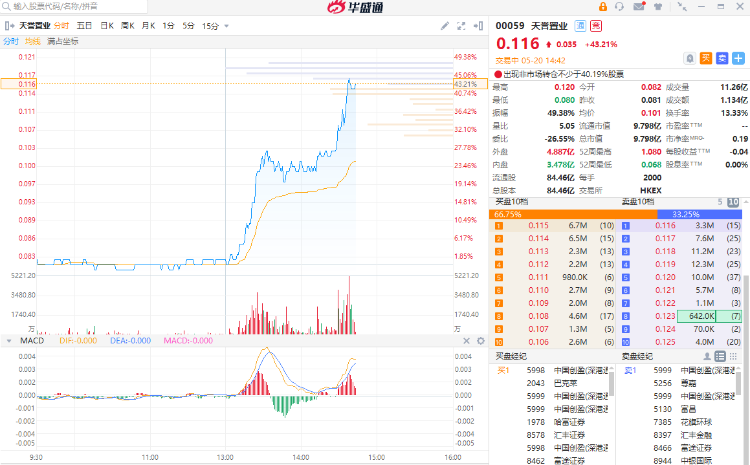Select ask level 1 price 0.116
Viewport: 750px width, 465px height.
pyautogui.click(x=665, y=225)
